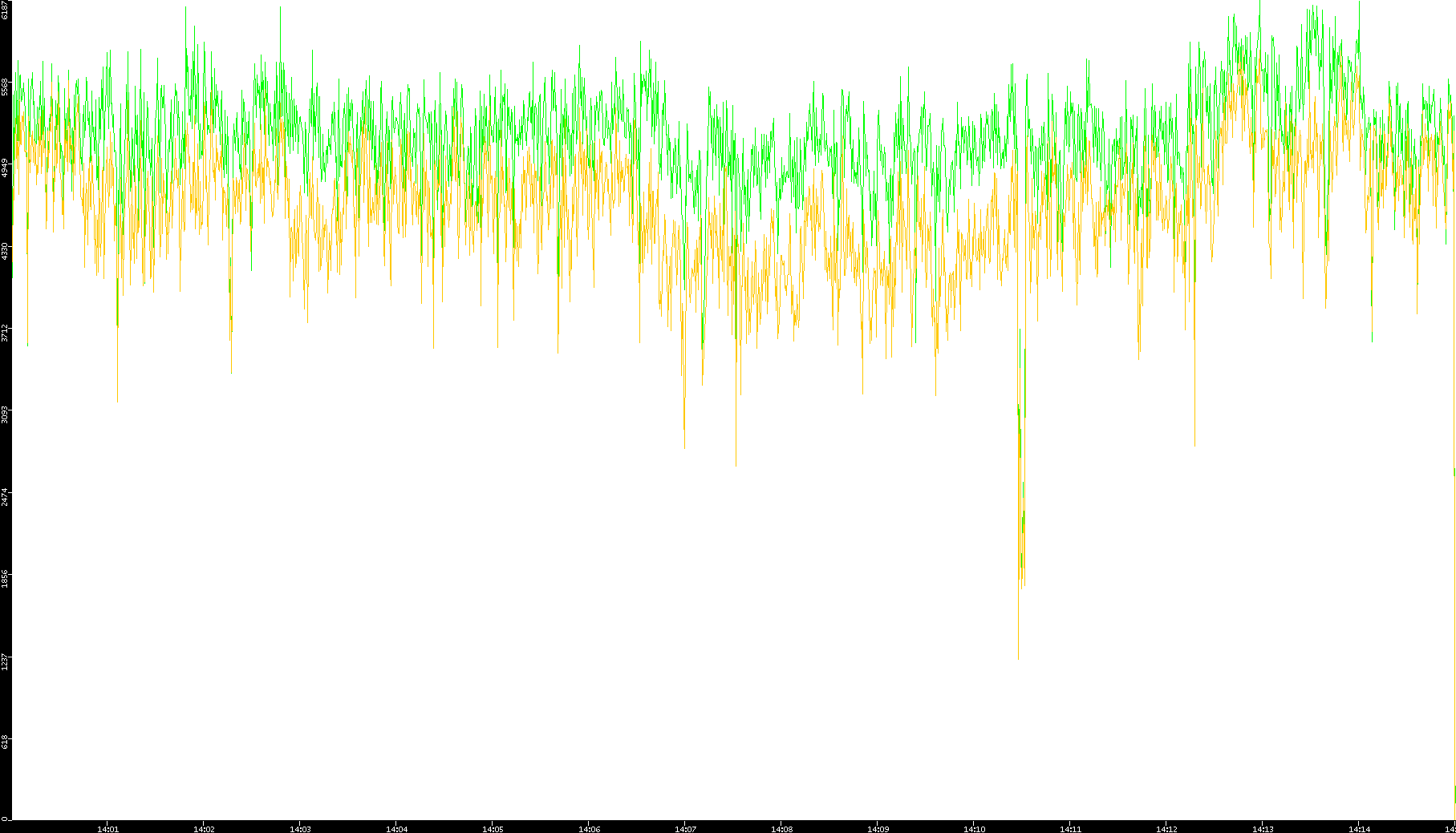Select the 14:11 time marker
1456x833 pixels.
point(1070,828)
